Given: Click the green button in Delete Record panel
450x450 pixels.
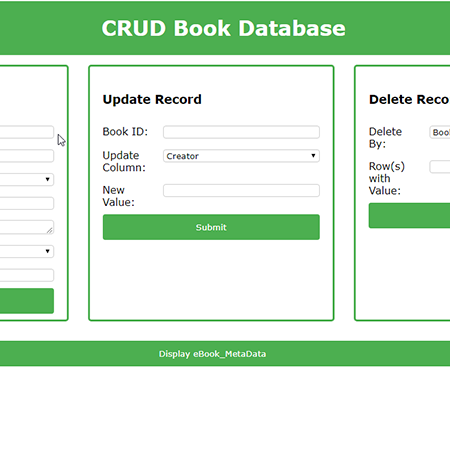Looking at the screenshot, I should tap(409, 216).
